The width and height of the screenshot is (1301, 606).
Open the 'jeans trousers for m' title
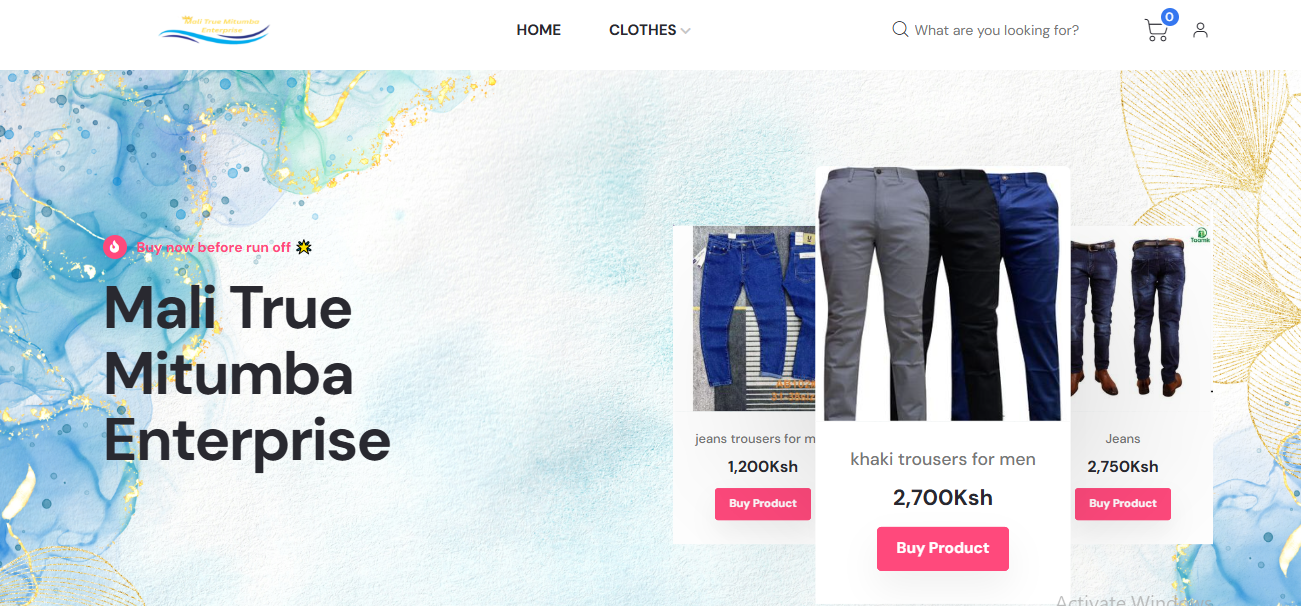click(x=755, y=439)
